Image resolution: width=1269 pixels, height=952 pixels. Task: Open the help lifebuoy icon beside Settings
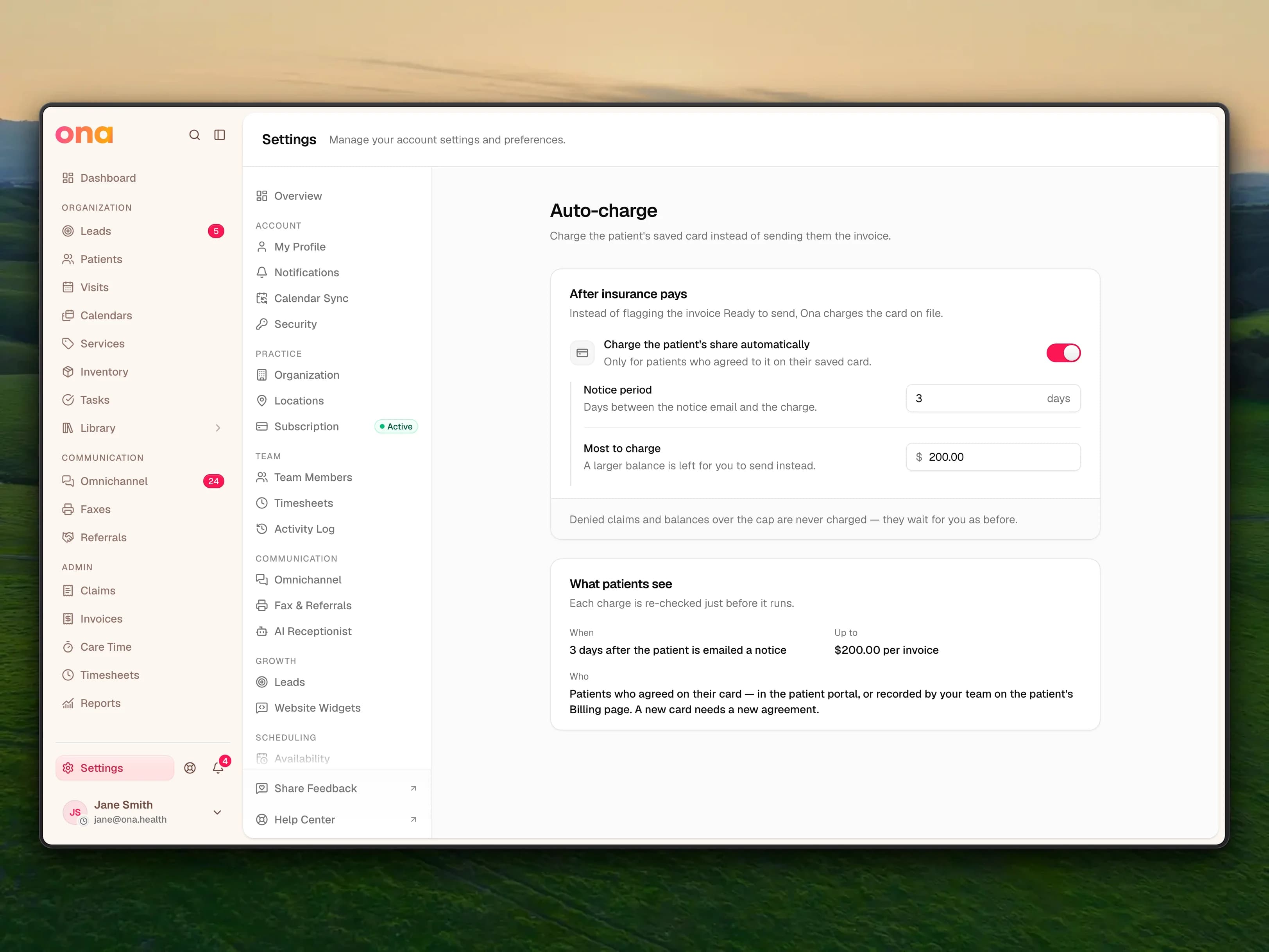tap(190, 768)
